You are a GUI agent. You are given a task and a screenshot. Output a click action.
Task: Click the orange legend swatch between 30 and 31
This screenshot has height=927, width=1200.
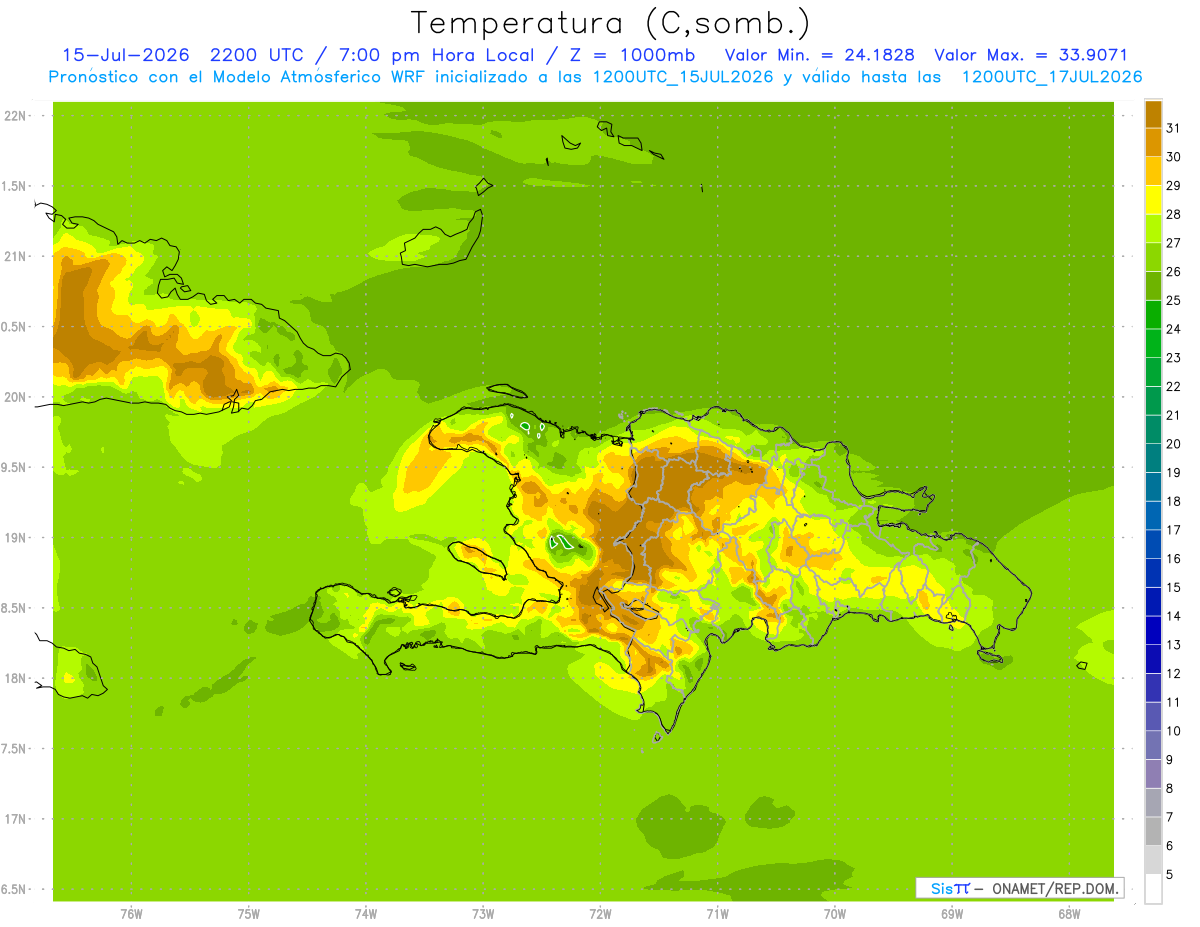1153,142
